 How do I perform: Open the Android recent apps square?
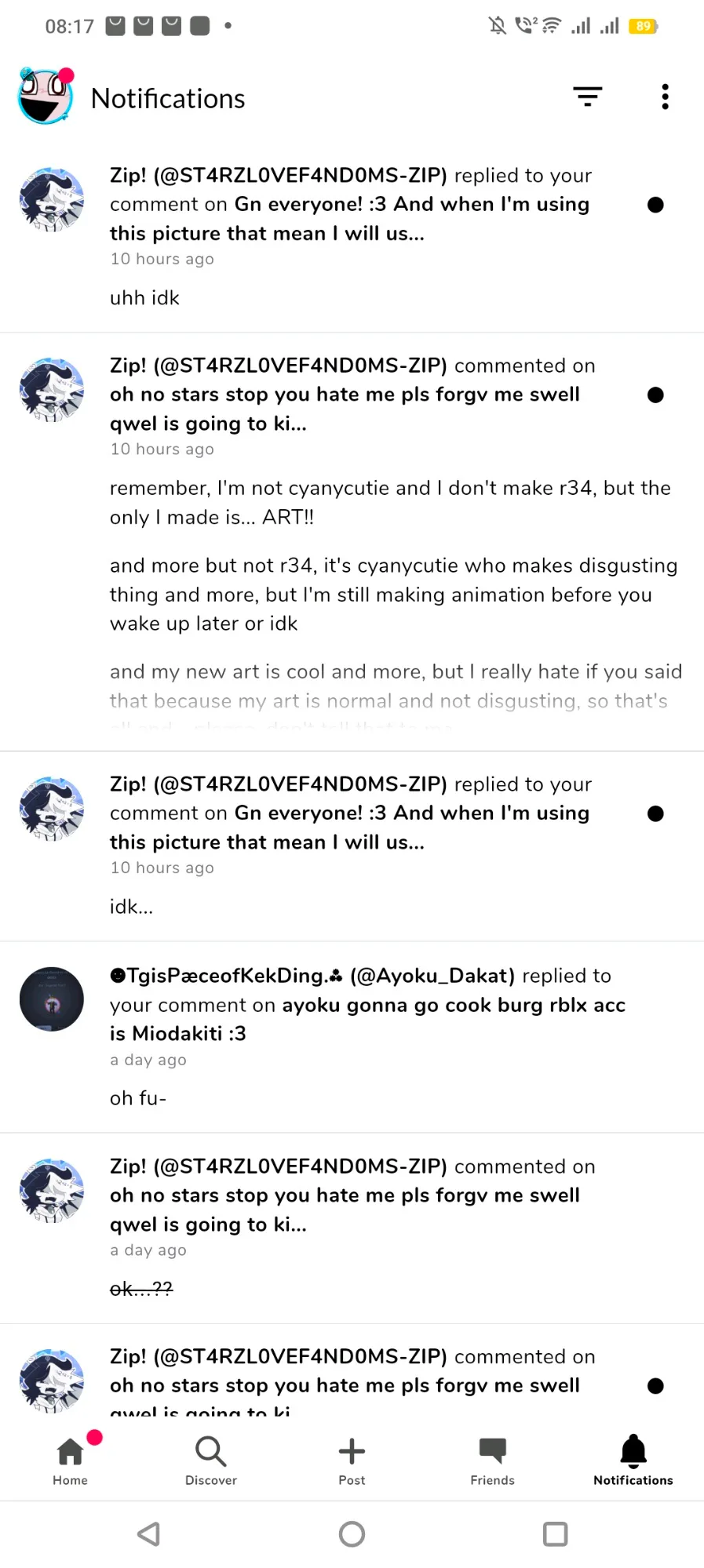[555, 1533]
